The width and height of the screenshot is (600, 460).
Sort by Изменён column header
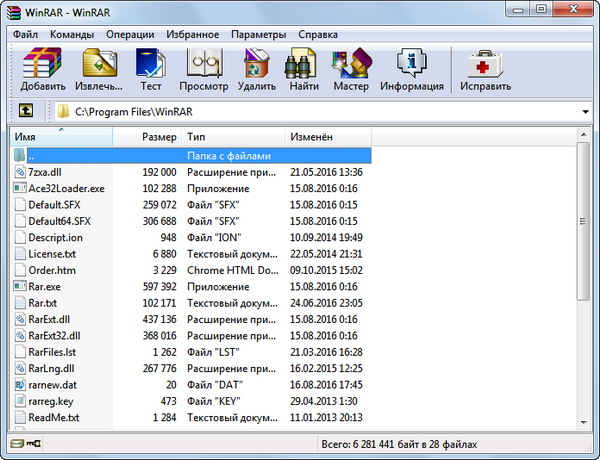click(x=311, y=136)
